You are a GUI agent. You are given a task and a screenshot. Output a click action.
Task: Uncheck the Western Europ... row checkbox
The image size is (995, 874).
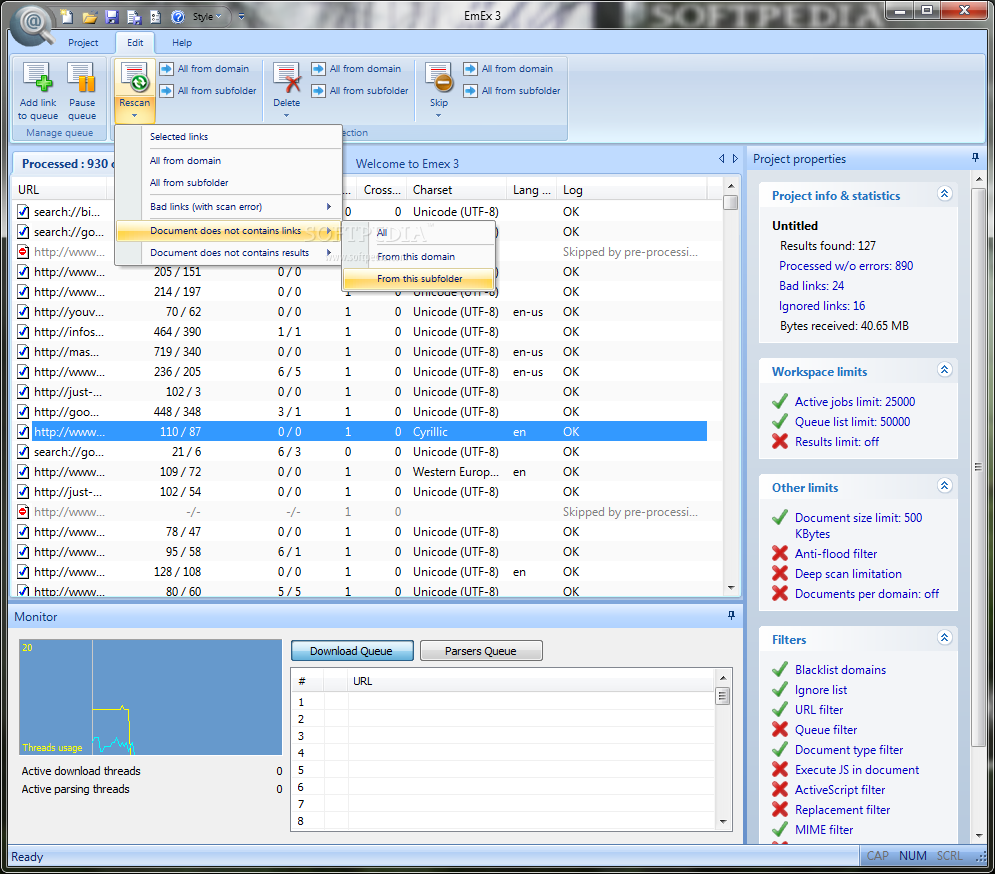(23, 472)
